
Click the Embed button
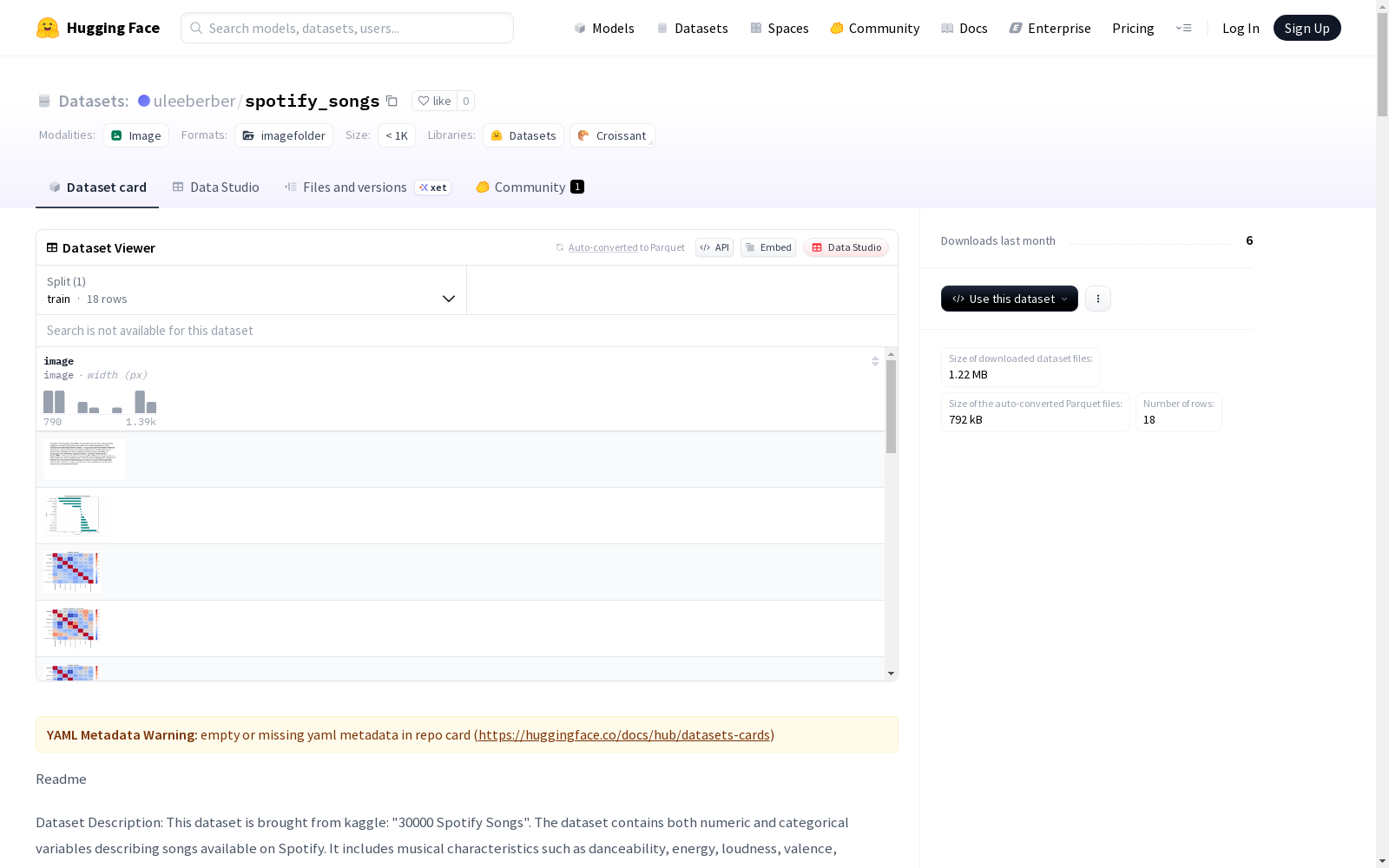768,247
